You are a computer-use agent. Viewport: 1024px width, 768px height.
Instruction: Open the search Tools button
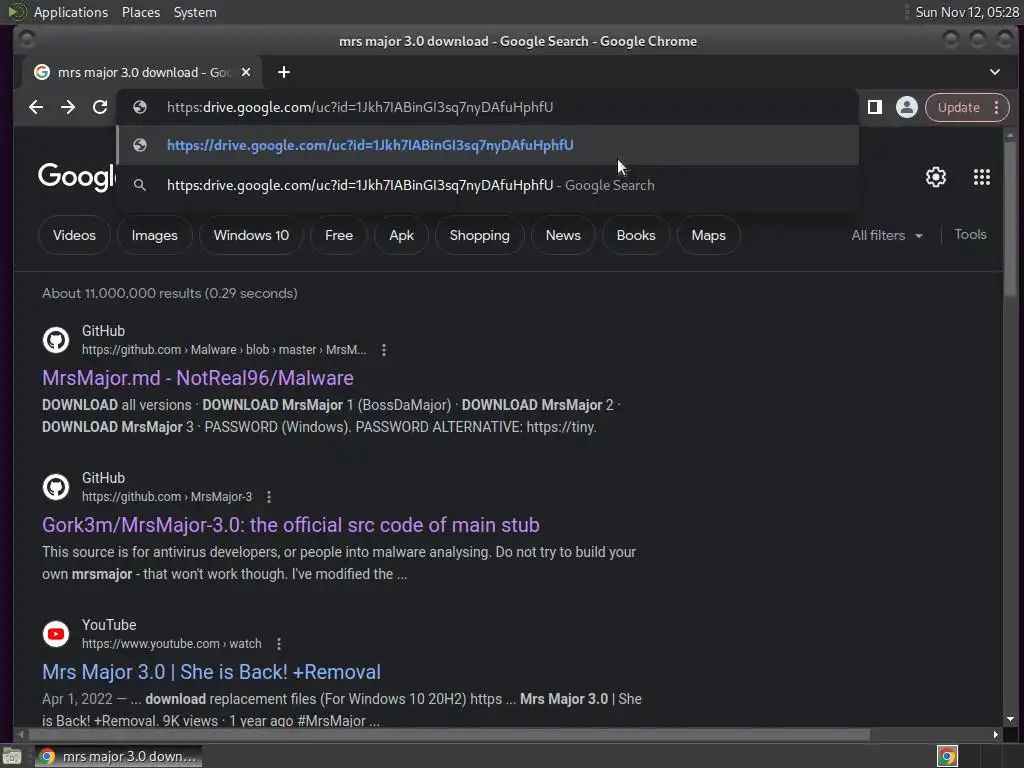pyautogui.click(x=970, y=234)
